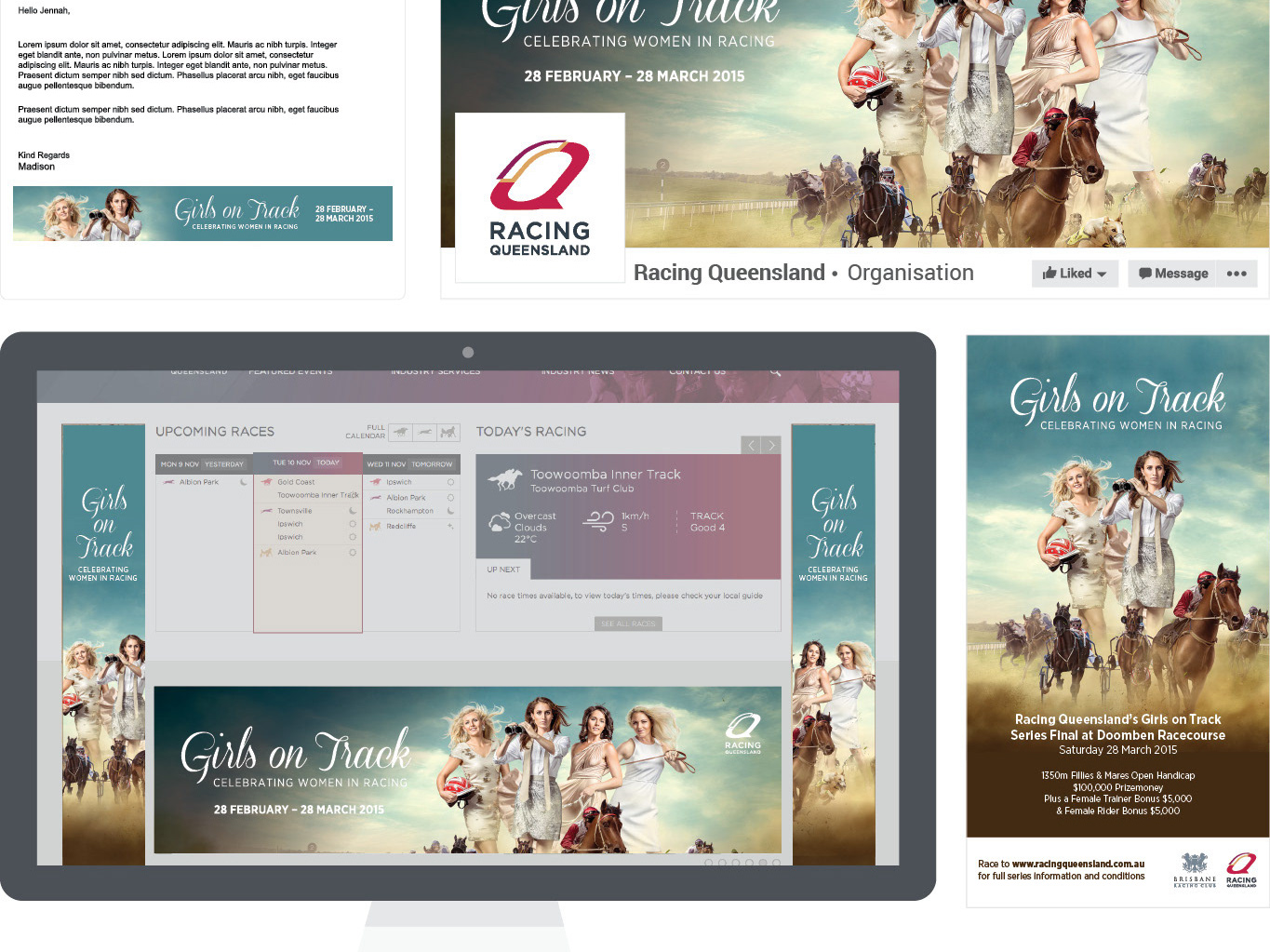Click the left Girls on Track skyscraper banner

(x=103, y=645)
